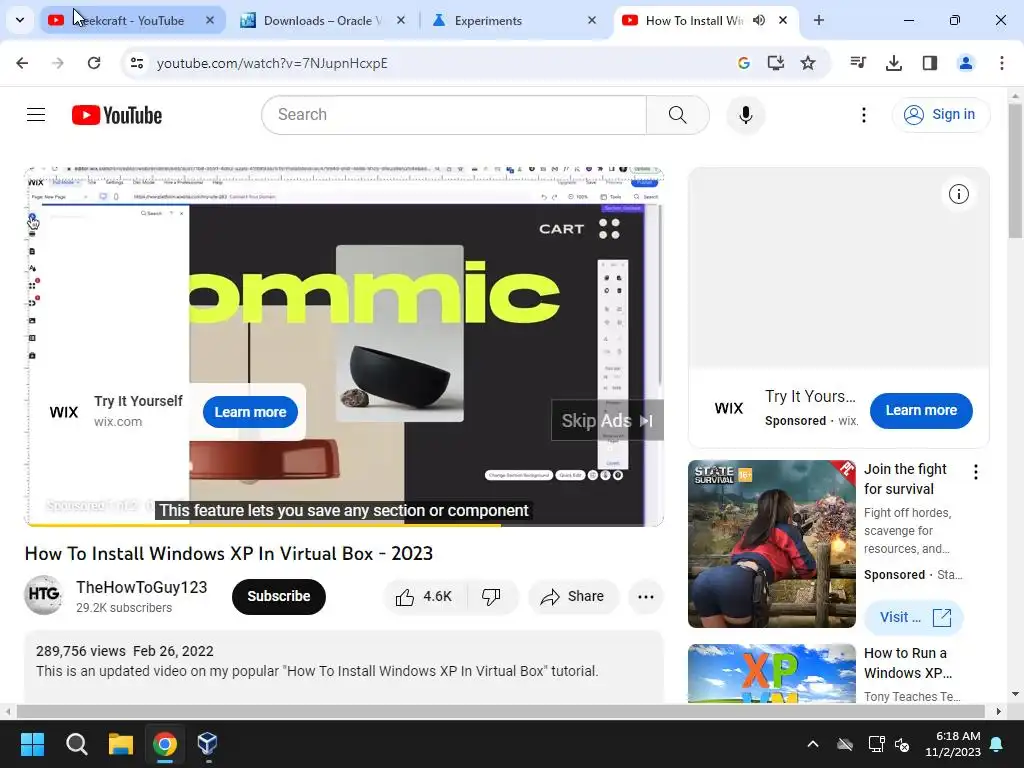Screen dimensions: 1024x768
Task: Go back to the previous page
Action: click(x=22, y=63)
